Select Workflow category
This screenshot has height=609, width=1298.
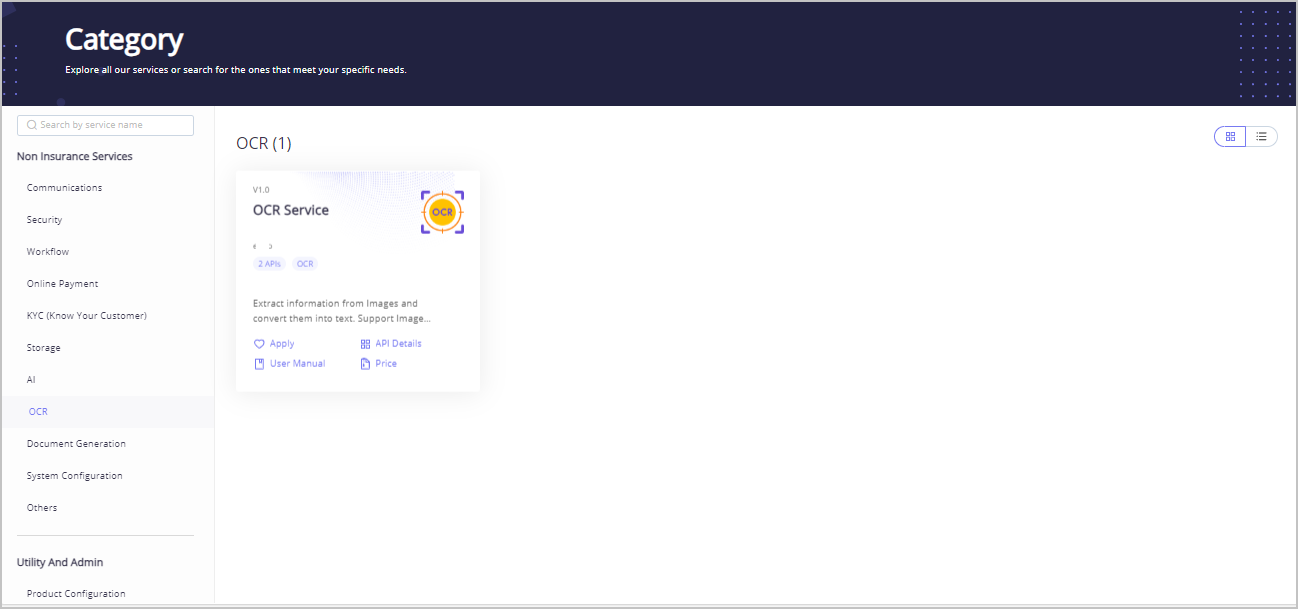(48, 252)
